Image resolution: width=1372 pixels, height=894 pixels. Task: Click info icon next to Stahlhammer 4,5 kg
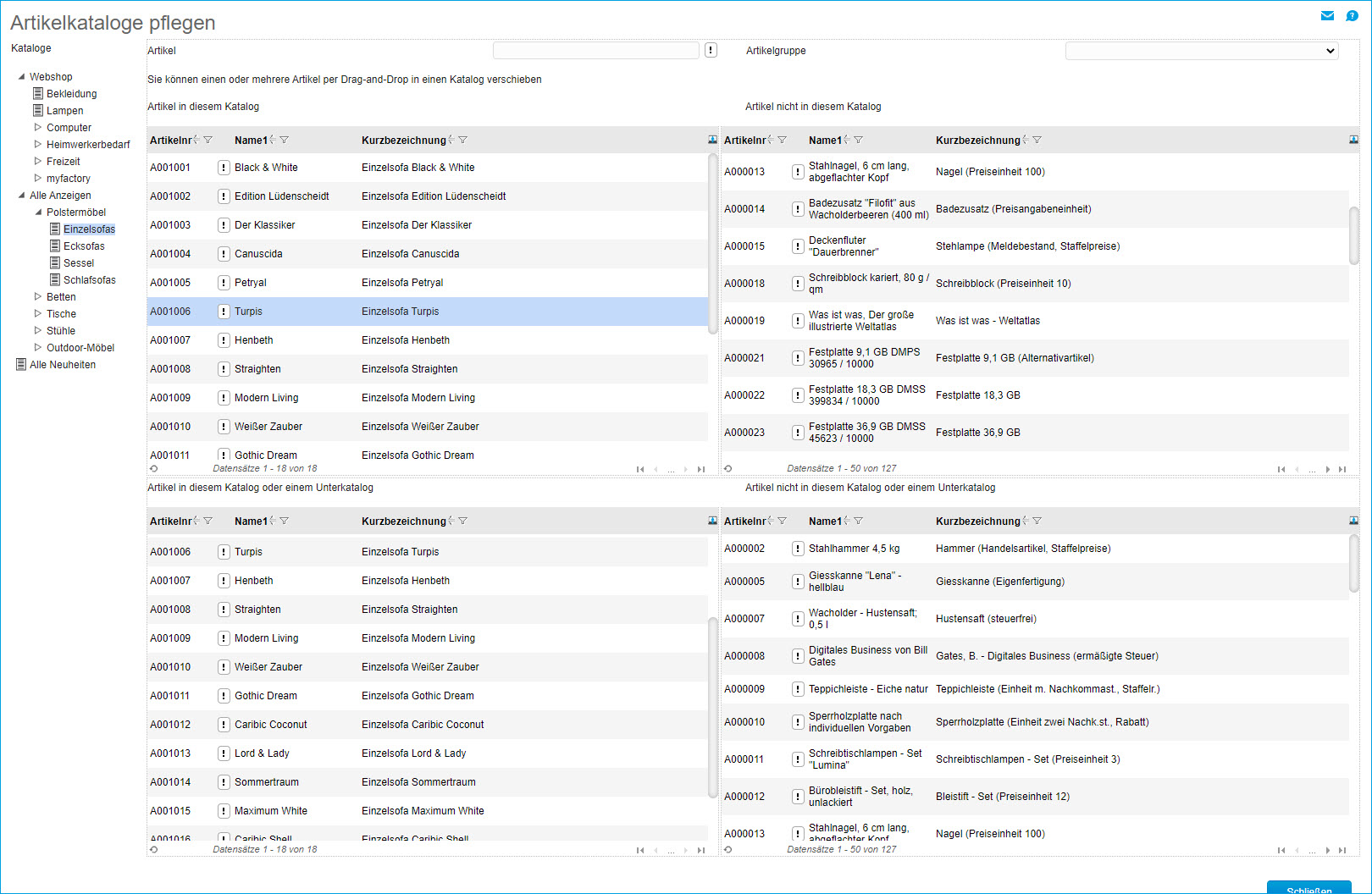(798, 549)
